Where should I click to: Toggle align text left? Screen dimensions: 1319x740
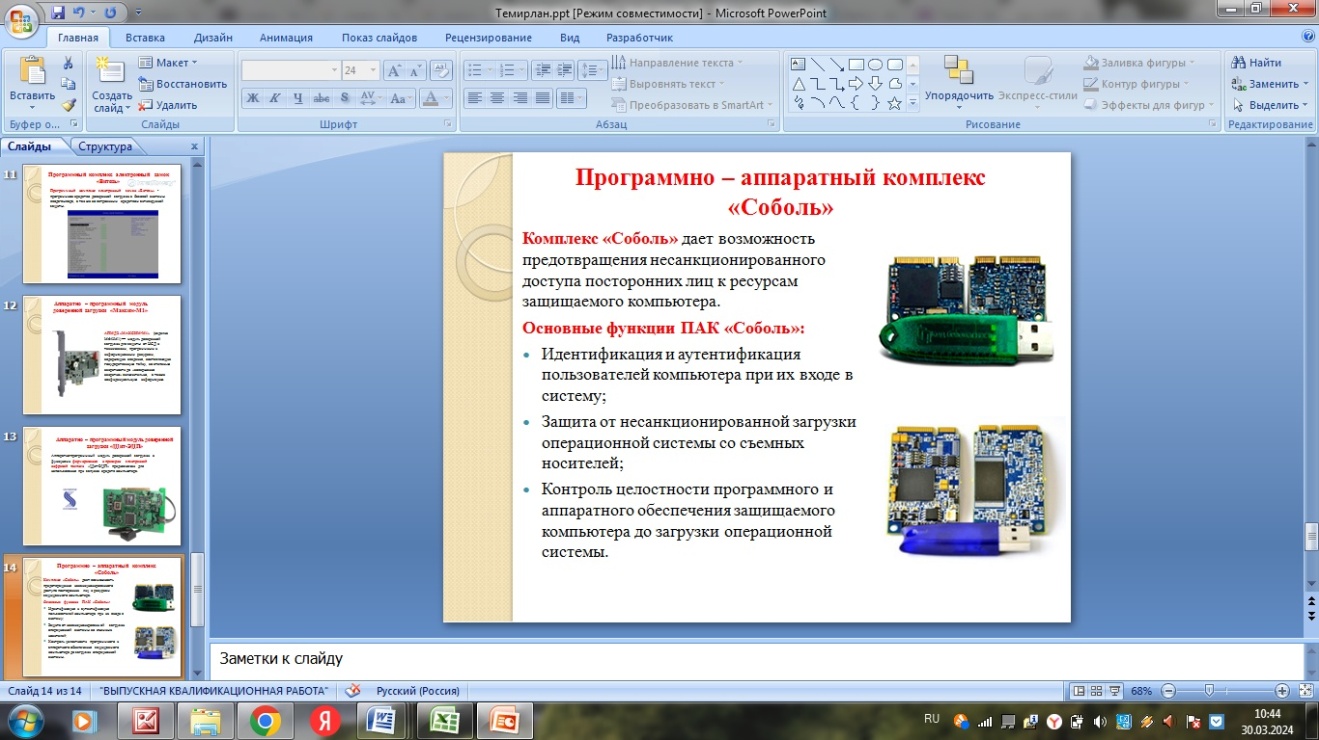[475, 98]
